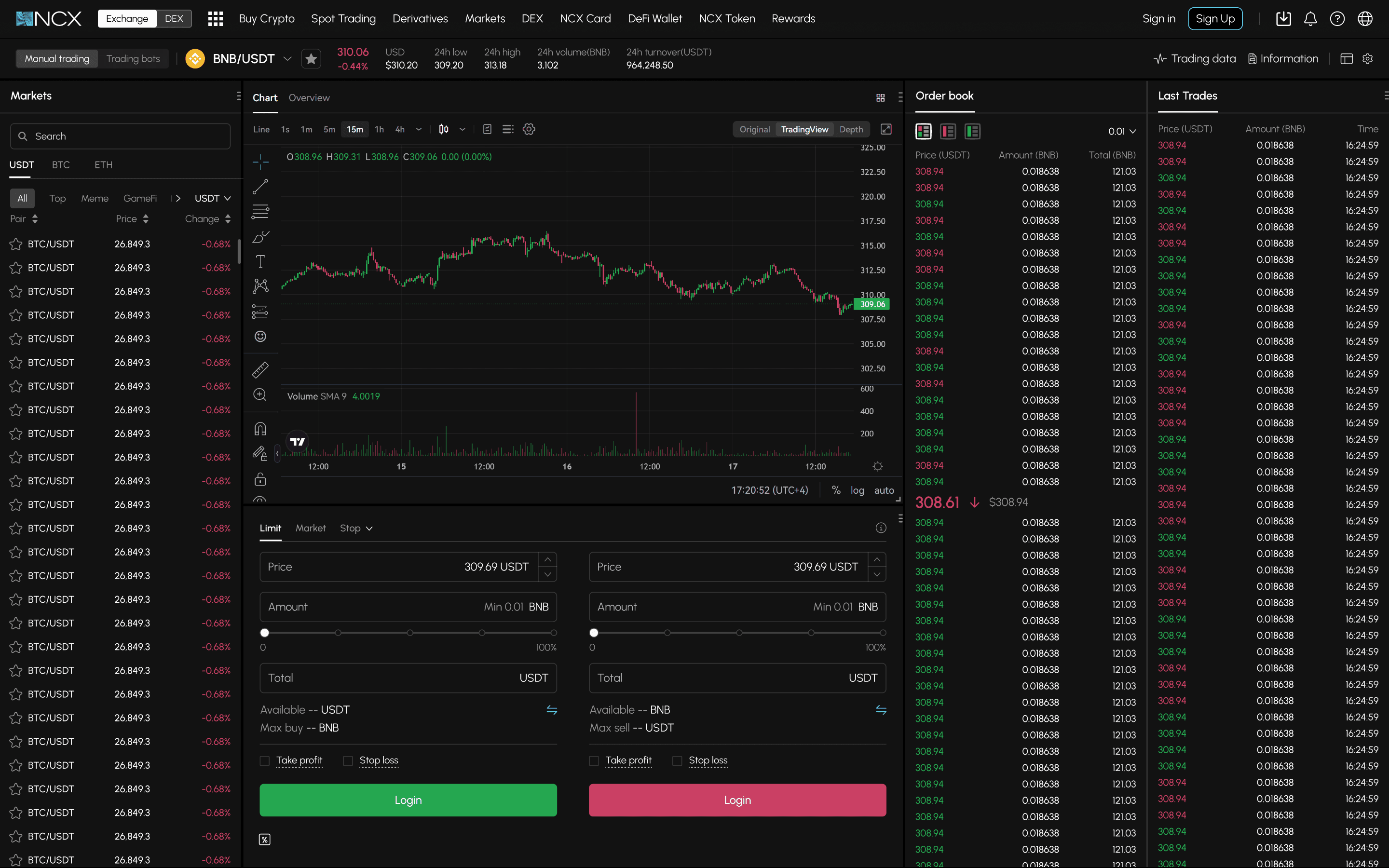
Task: Open order form info icon
Action: click(x=881, y=528)
